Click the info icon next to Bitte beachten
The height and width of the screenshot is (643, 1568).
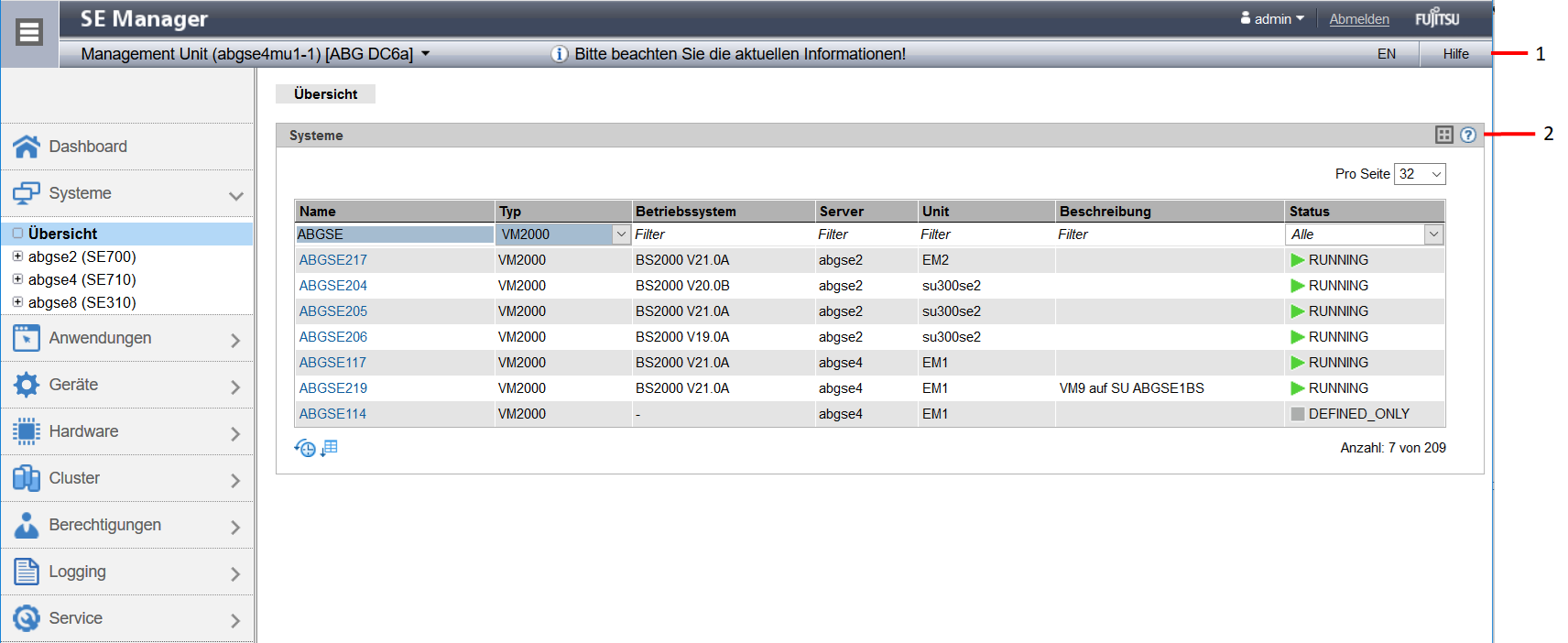pyautogui.click(x=560, y=54)
